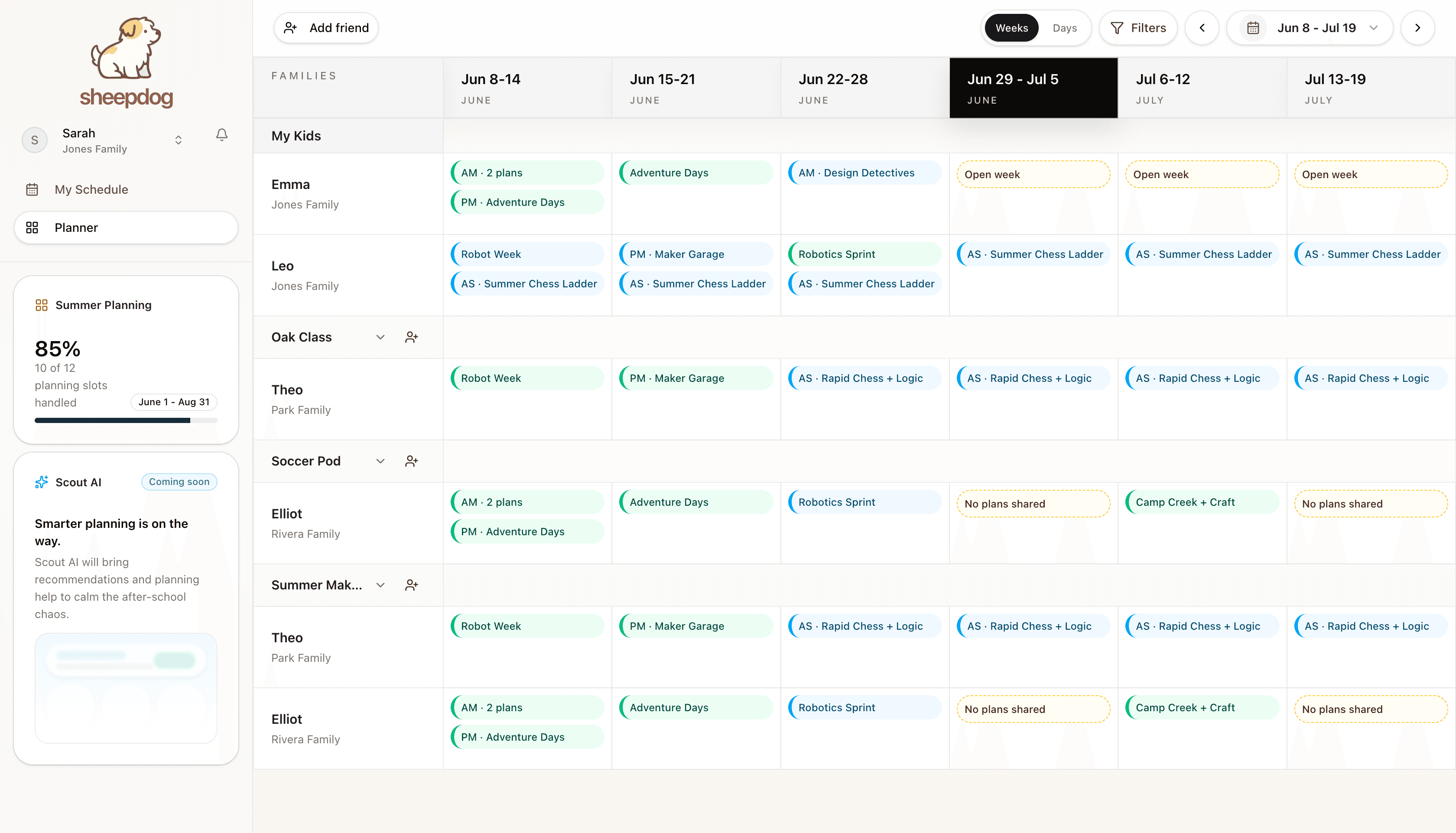Open the Jones Family account switcher
1456x833 pixels.
pyautogui.click(x=178, y=140)
